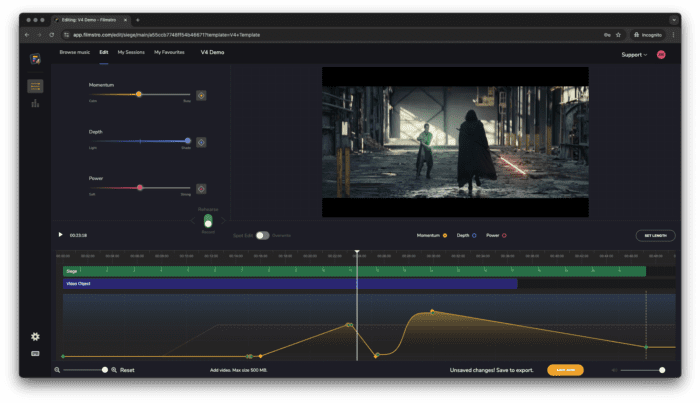This screenshot has width=700, height=403.
Task: Open the equalizer bars panel in sidebar
Action: click(x=35, y=103)
